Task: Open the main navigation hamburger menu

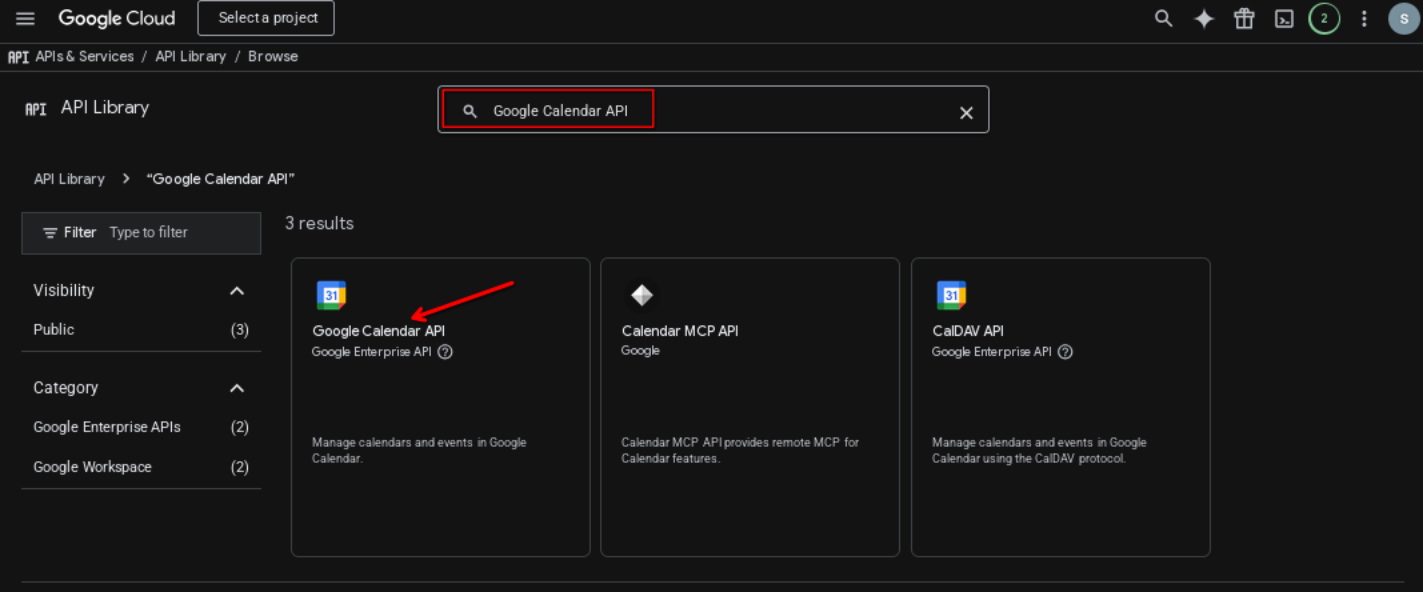Action: 25,18
